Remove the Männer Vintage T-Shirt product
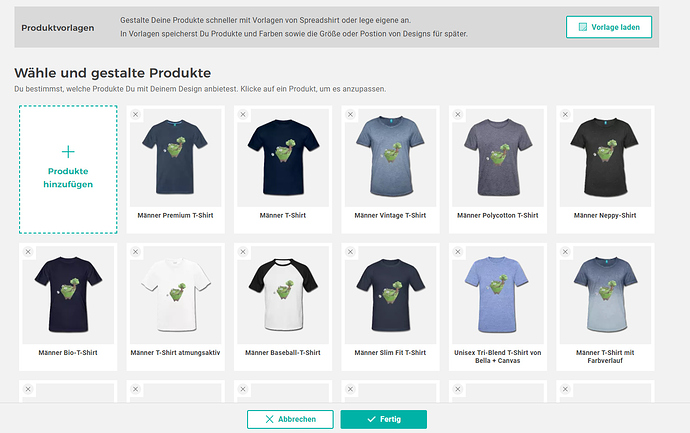 (351, 115)
